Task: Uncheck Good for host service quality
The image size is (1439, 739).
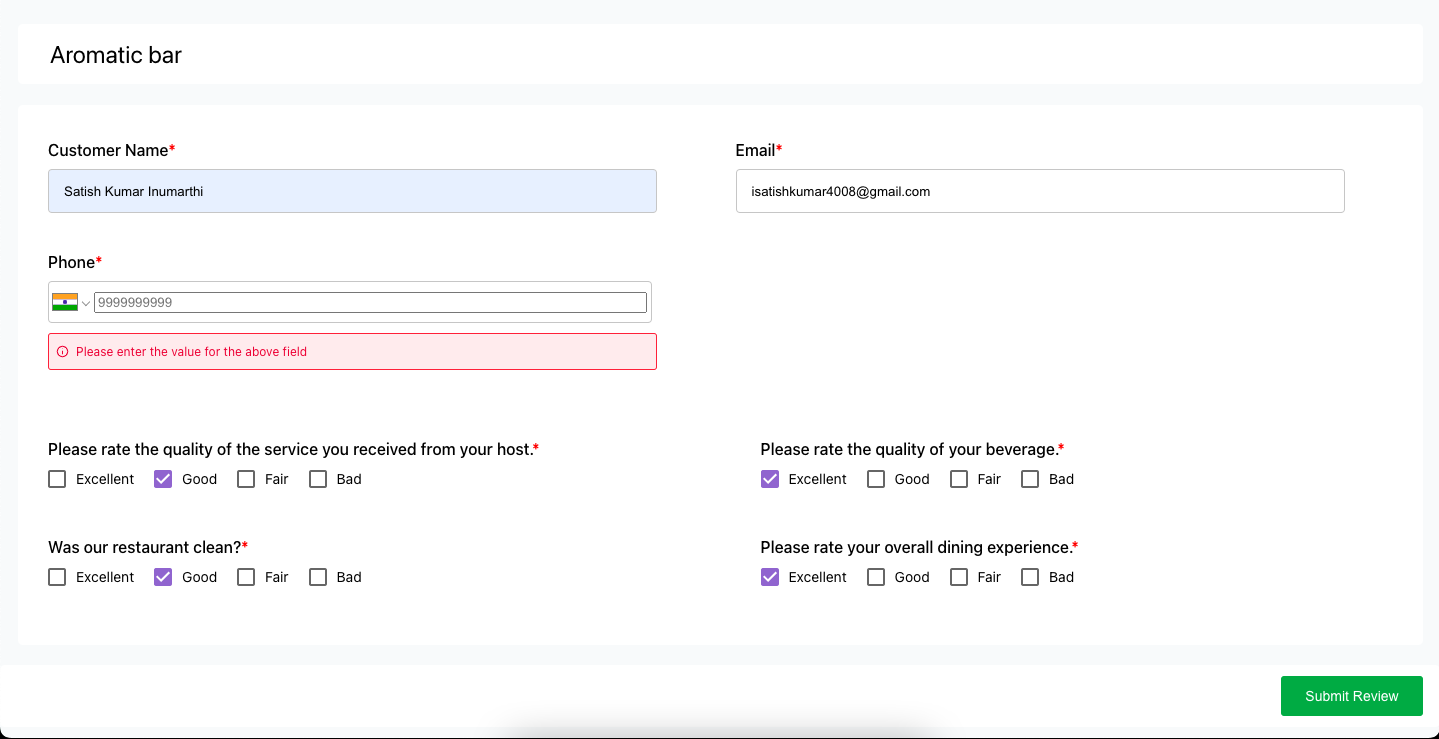Action: click(163, 478)
